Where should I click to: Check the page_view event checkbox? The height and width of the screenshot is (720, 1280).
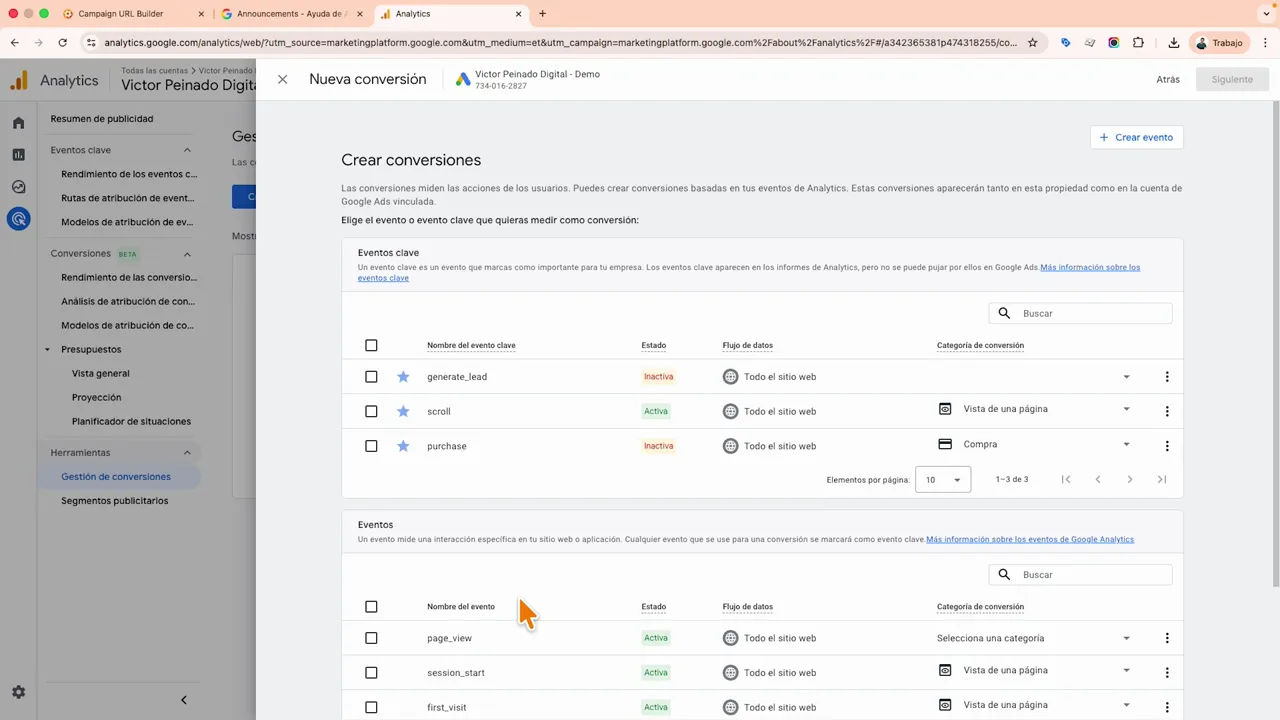pos(371,638)
